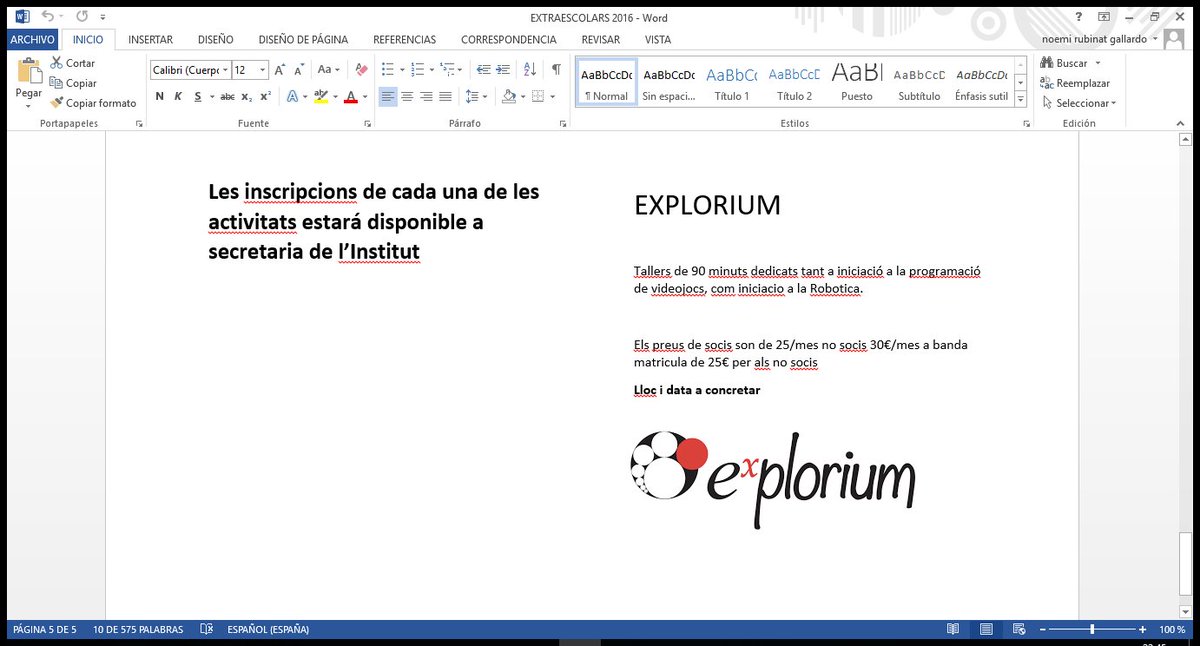
Task: Expand the Seleccionar dropdown
Action: coord(1077,103)
